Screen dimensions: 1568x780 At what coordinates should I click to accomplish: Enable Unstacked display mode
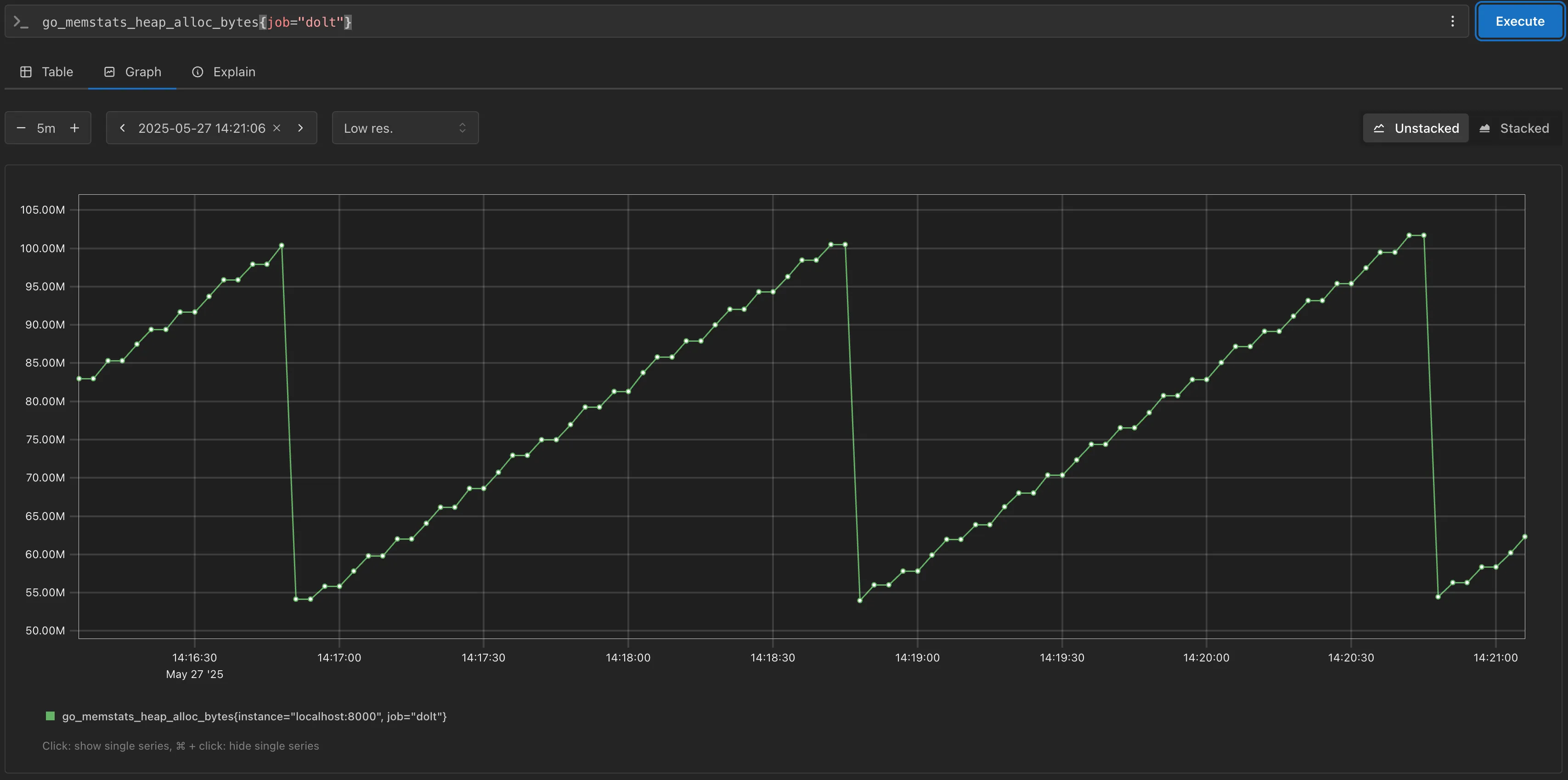click(x=1415, y=128)
